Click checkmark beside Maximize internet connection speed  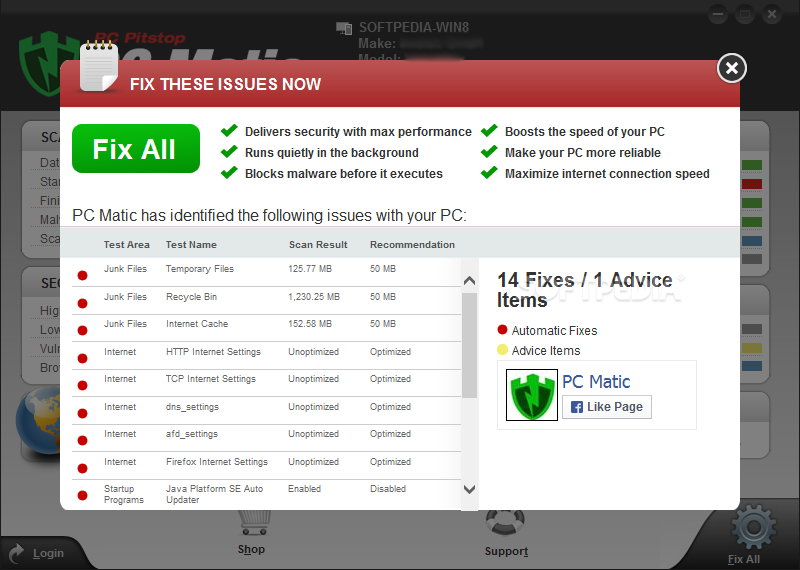[x=489, y=172]
